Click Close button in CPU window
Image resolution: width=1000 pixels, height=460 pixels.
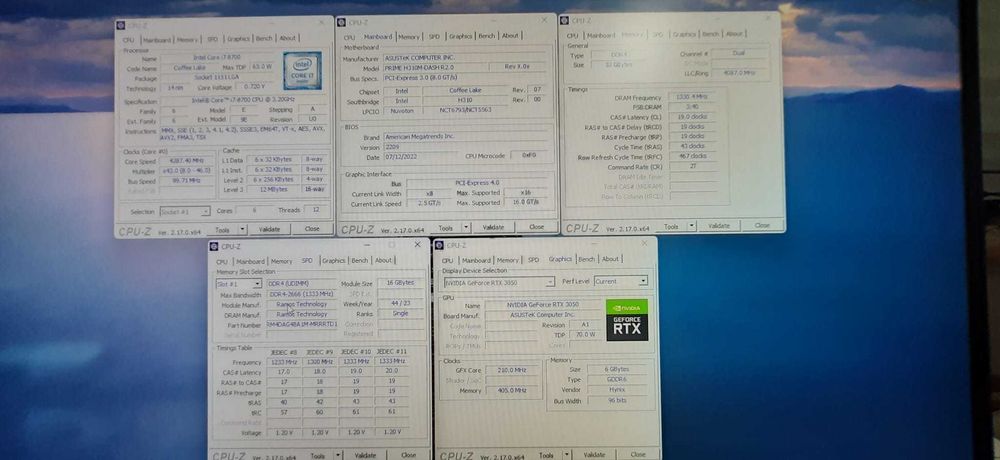[x=312, y=228]
